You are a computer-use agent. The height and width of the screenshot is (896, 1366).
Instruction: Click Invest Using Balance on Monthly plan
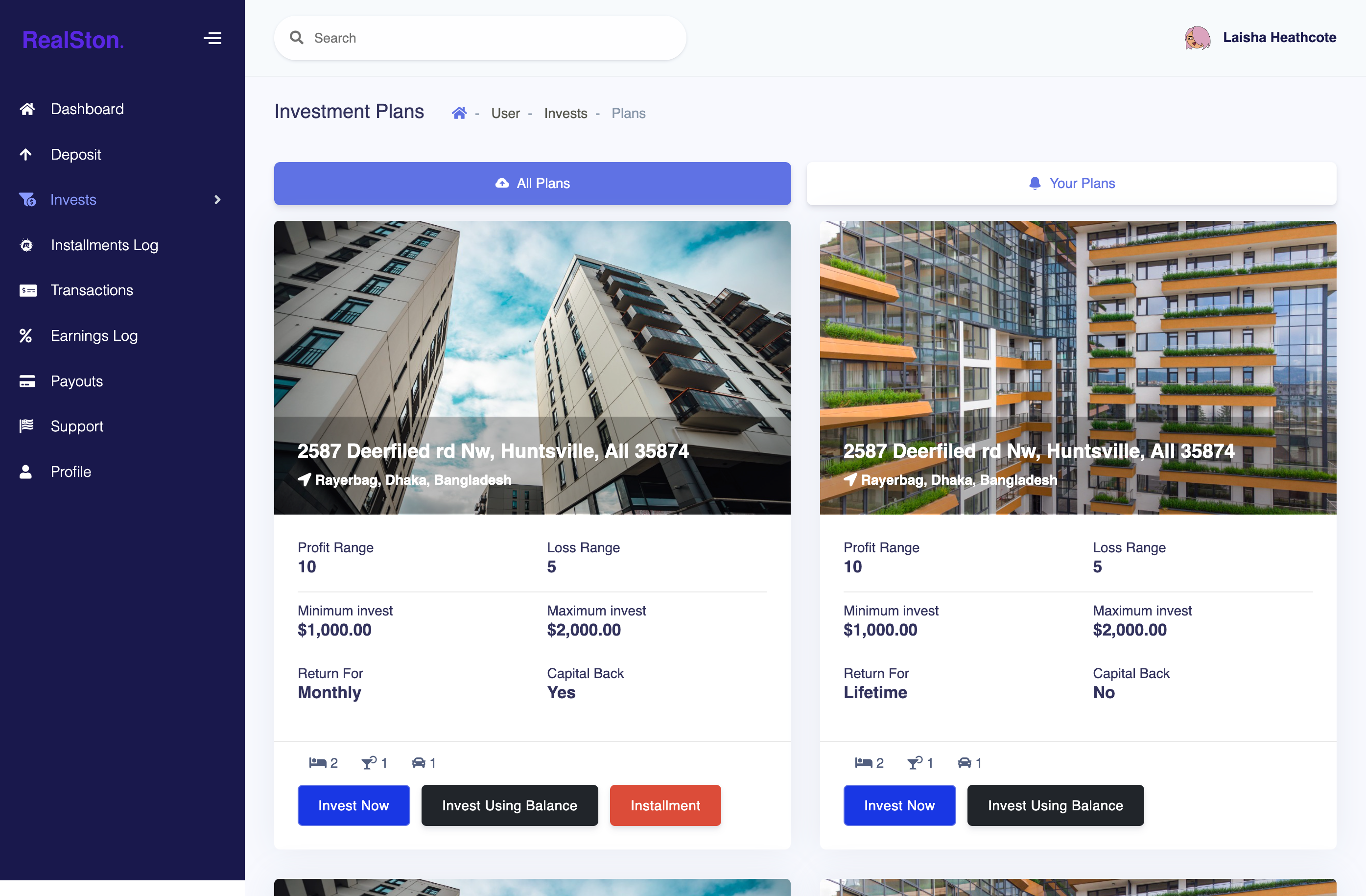pos(509,805)
